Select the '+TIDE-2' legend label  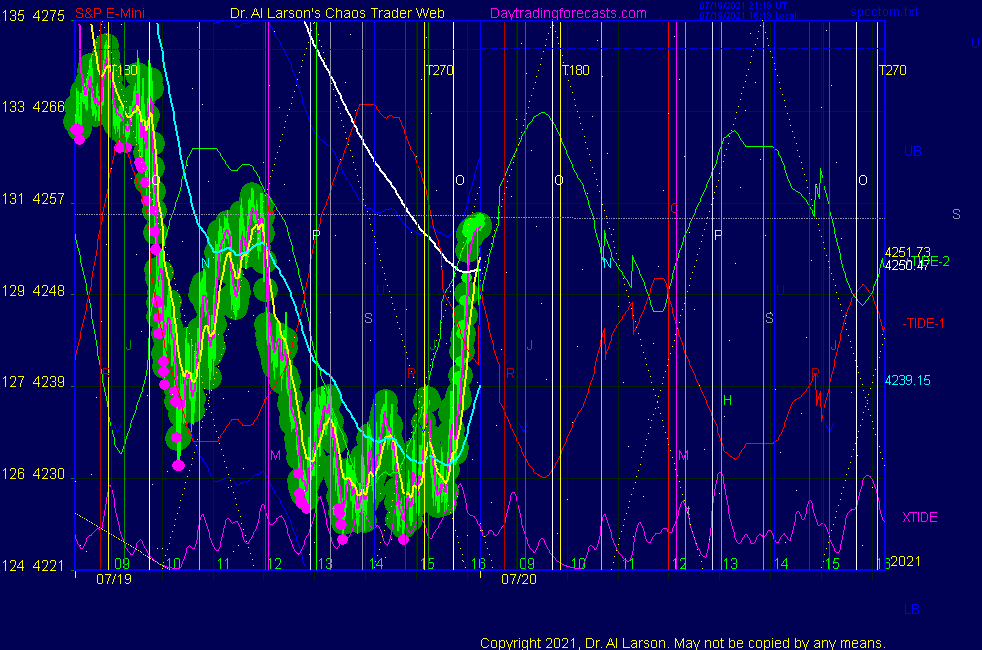[928, 262]
